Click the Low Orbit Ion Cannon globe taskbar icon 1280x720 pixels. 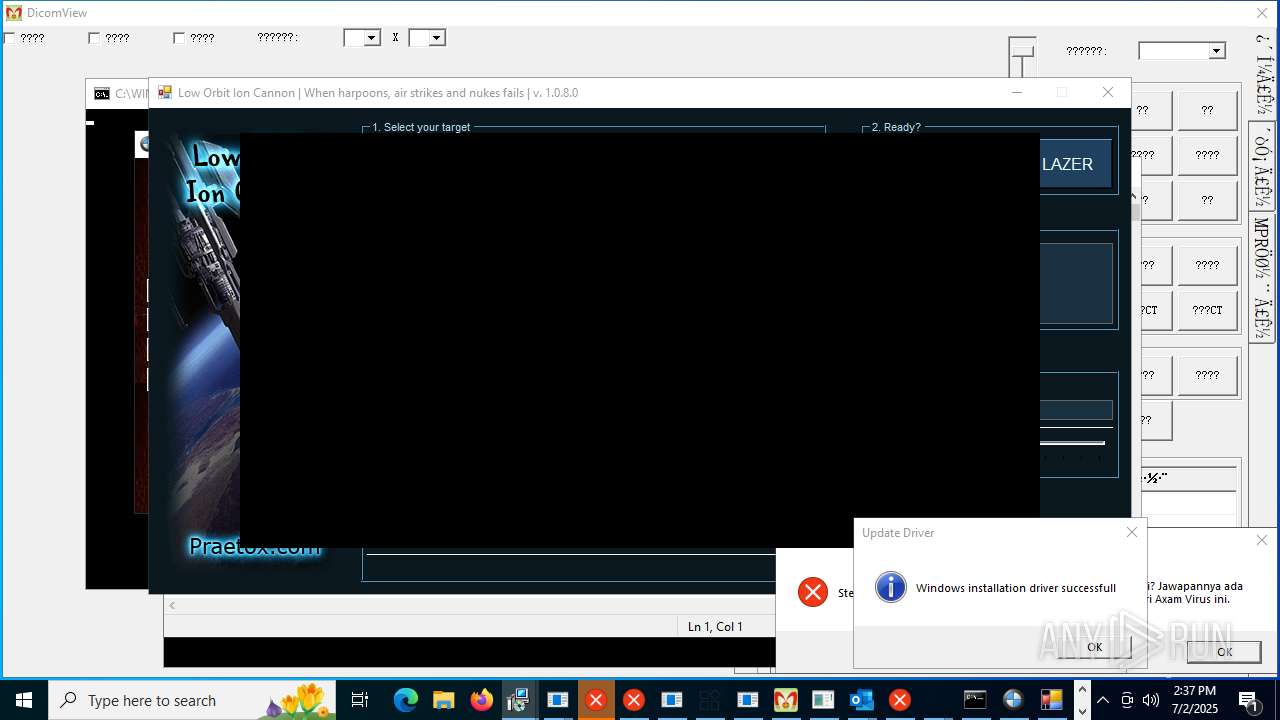coord(1013,700)
